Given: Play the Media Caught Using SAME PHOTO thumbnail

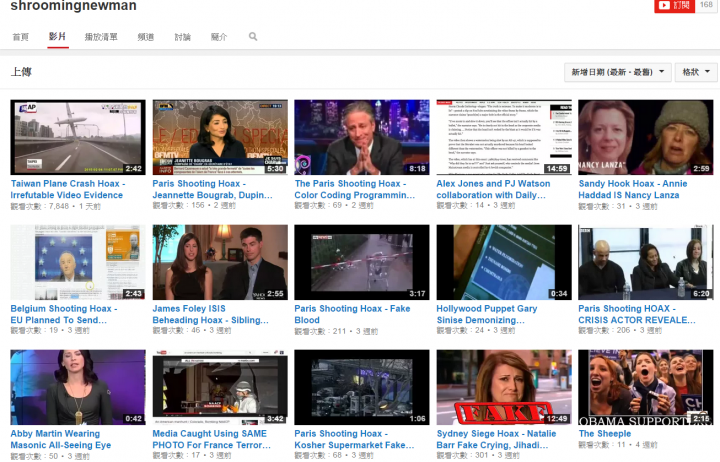Looking at the screenshot, I should [x=220, y=387].
